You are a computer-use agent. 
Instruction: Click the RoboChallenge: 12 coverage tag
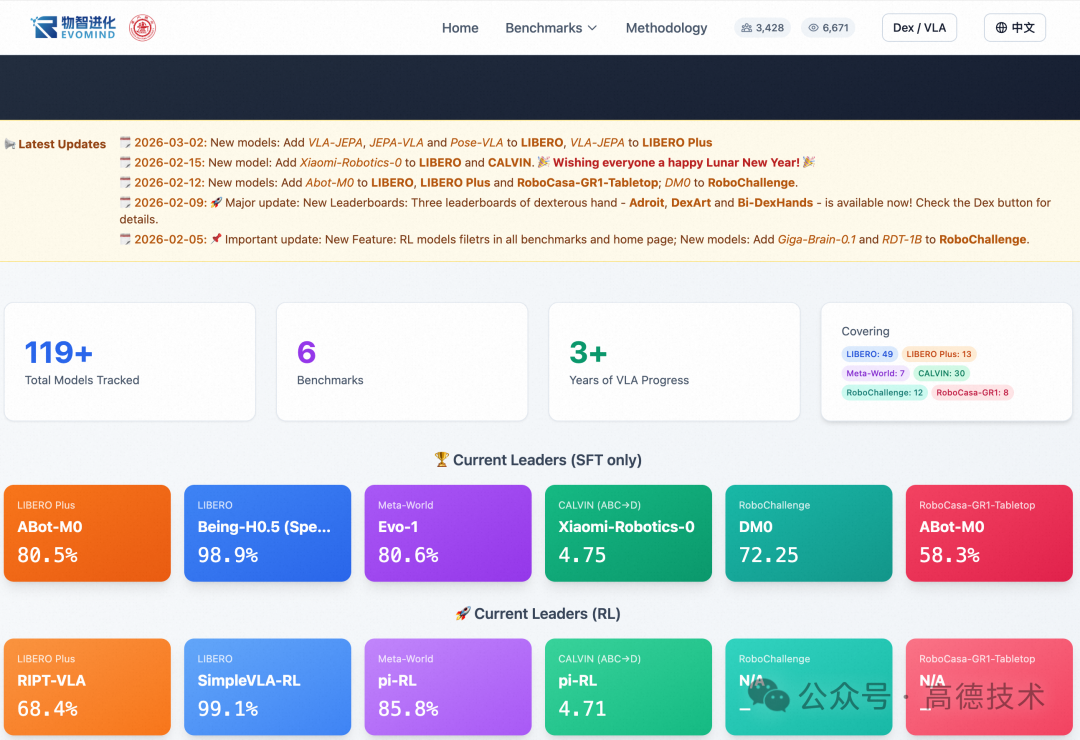[884, 393]
